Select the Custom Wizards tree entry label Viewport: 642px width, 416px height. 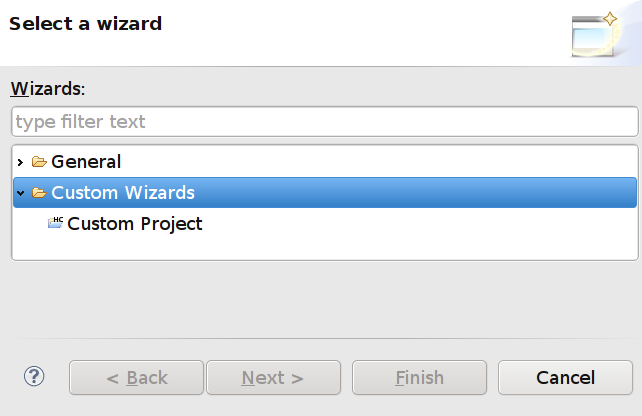[123, 193]
